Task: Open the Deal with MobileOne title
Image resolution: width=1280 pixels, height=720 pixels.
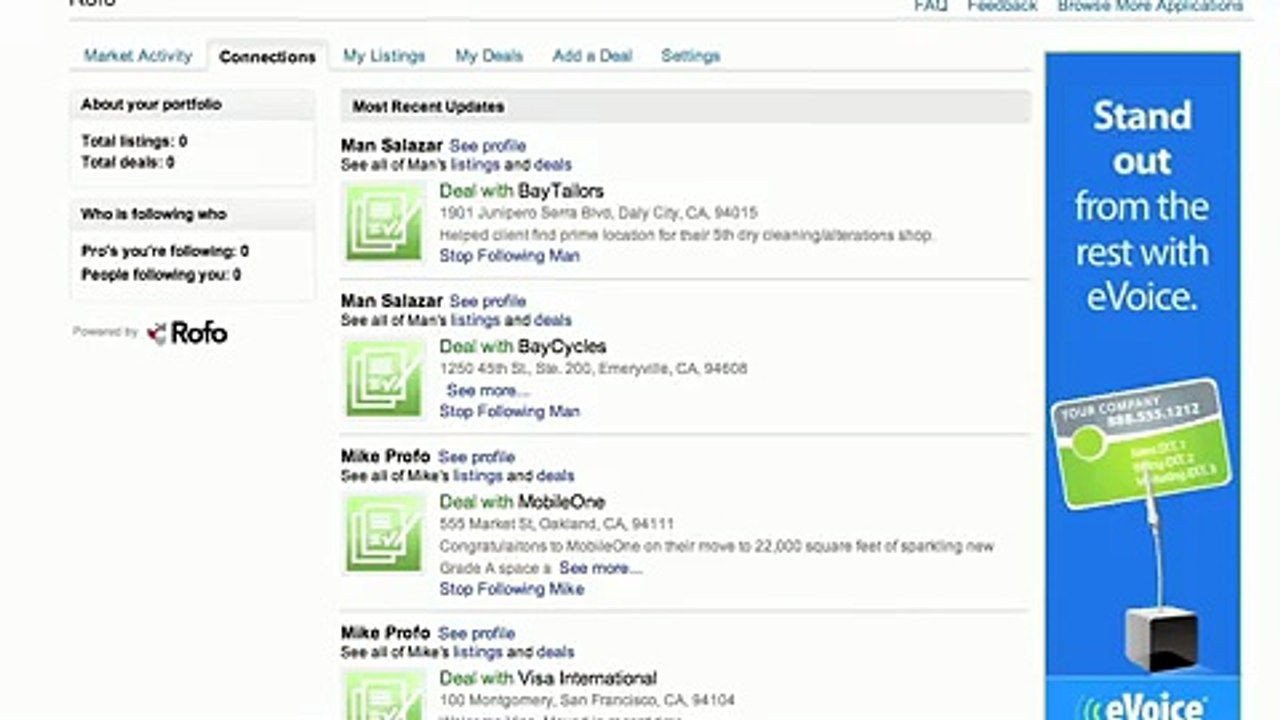Action: pos(522,502)
